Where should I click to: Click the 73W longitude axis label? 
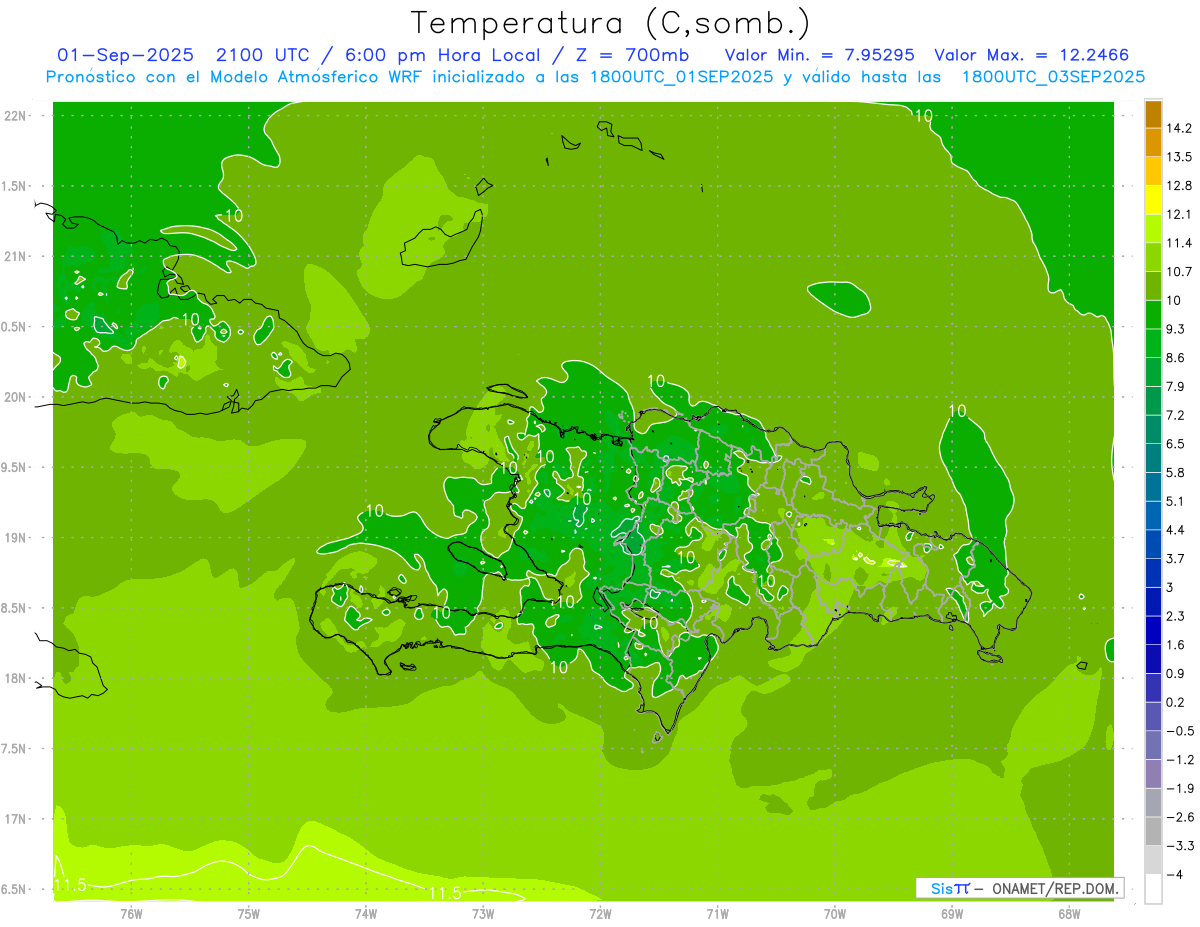click(483, 913)
